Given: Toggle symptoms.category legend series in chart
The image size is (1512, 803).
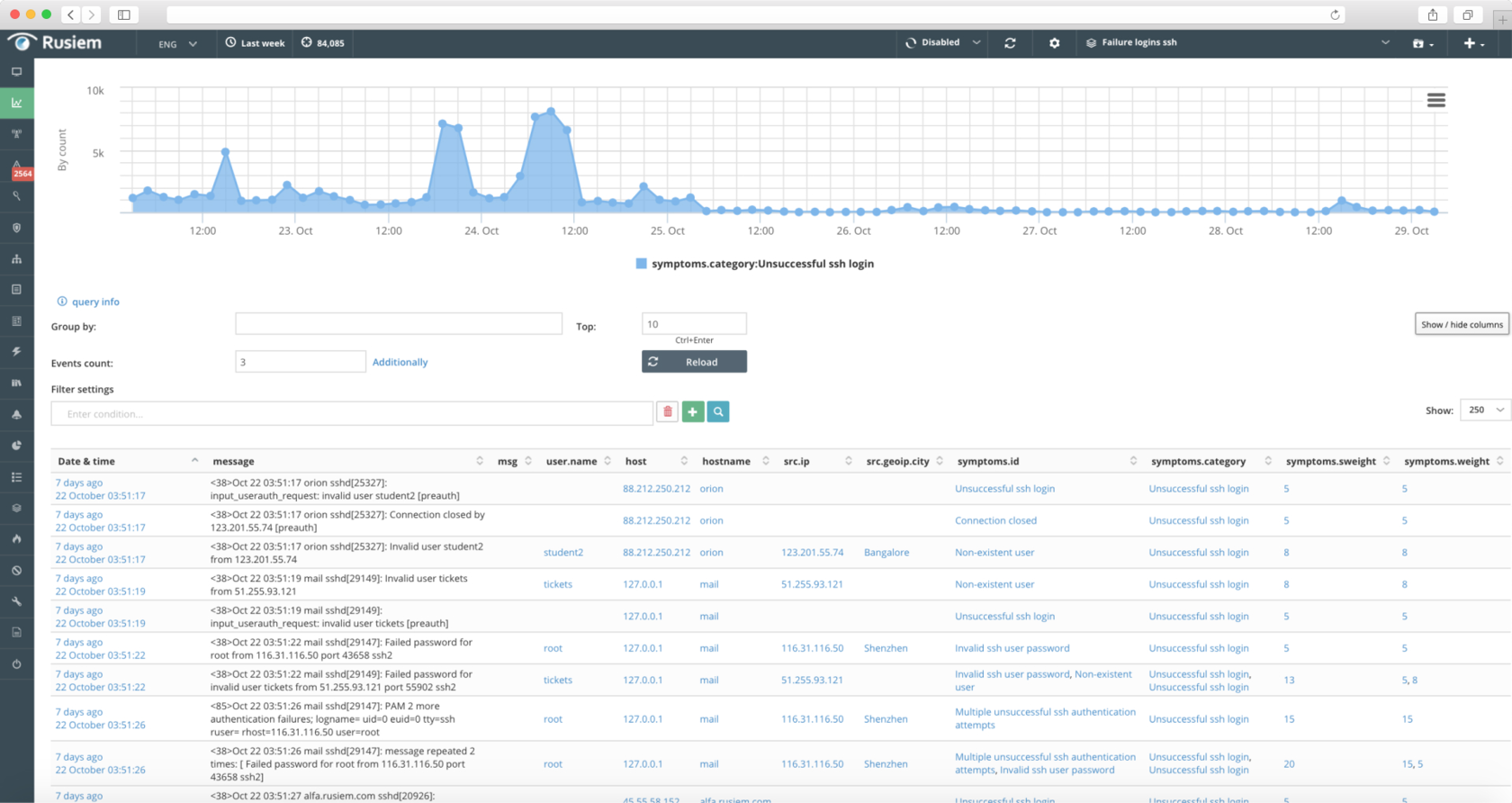Looking at the screenshot, I should pos(755,264).
